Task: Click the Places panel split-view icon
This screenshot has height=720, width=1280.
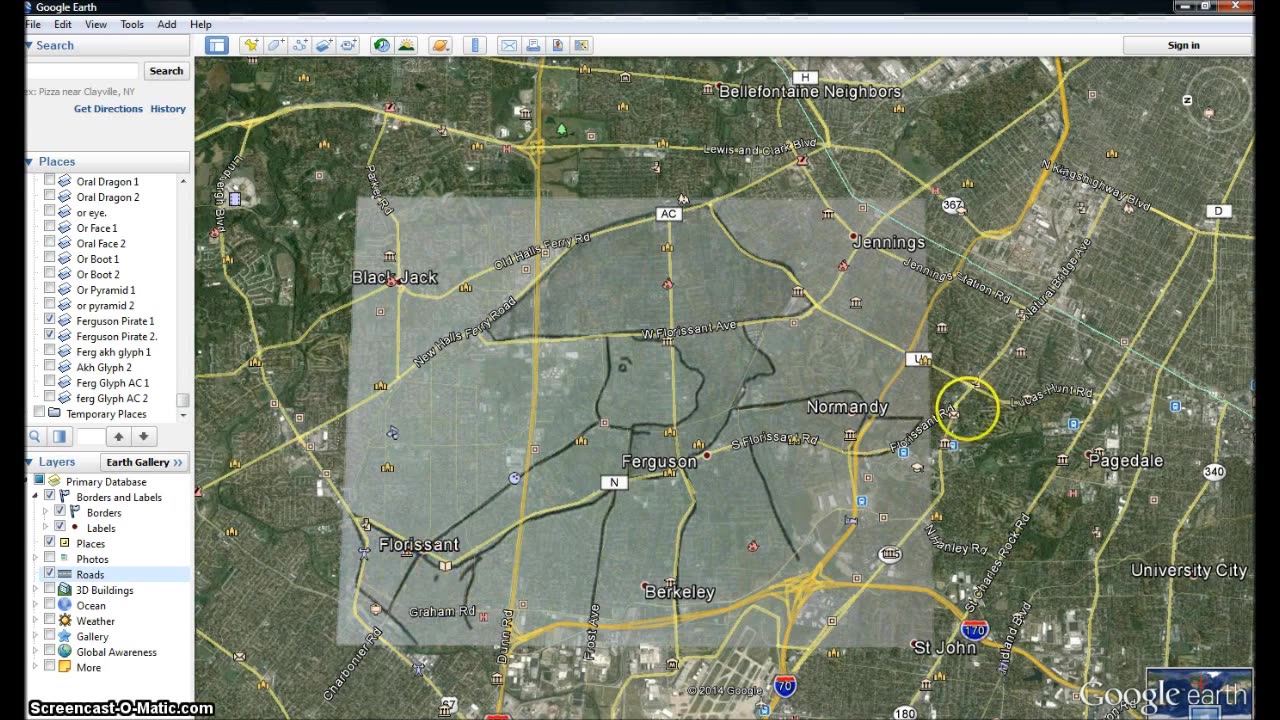Action: (x=59, y=436)
